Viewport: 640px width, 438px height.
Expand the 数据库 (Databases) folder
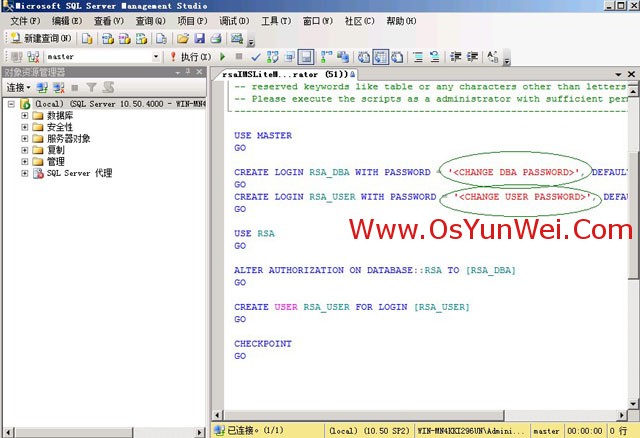pyautogui.click(x=24, y=116)
